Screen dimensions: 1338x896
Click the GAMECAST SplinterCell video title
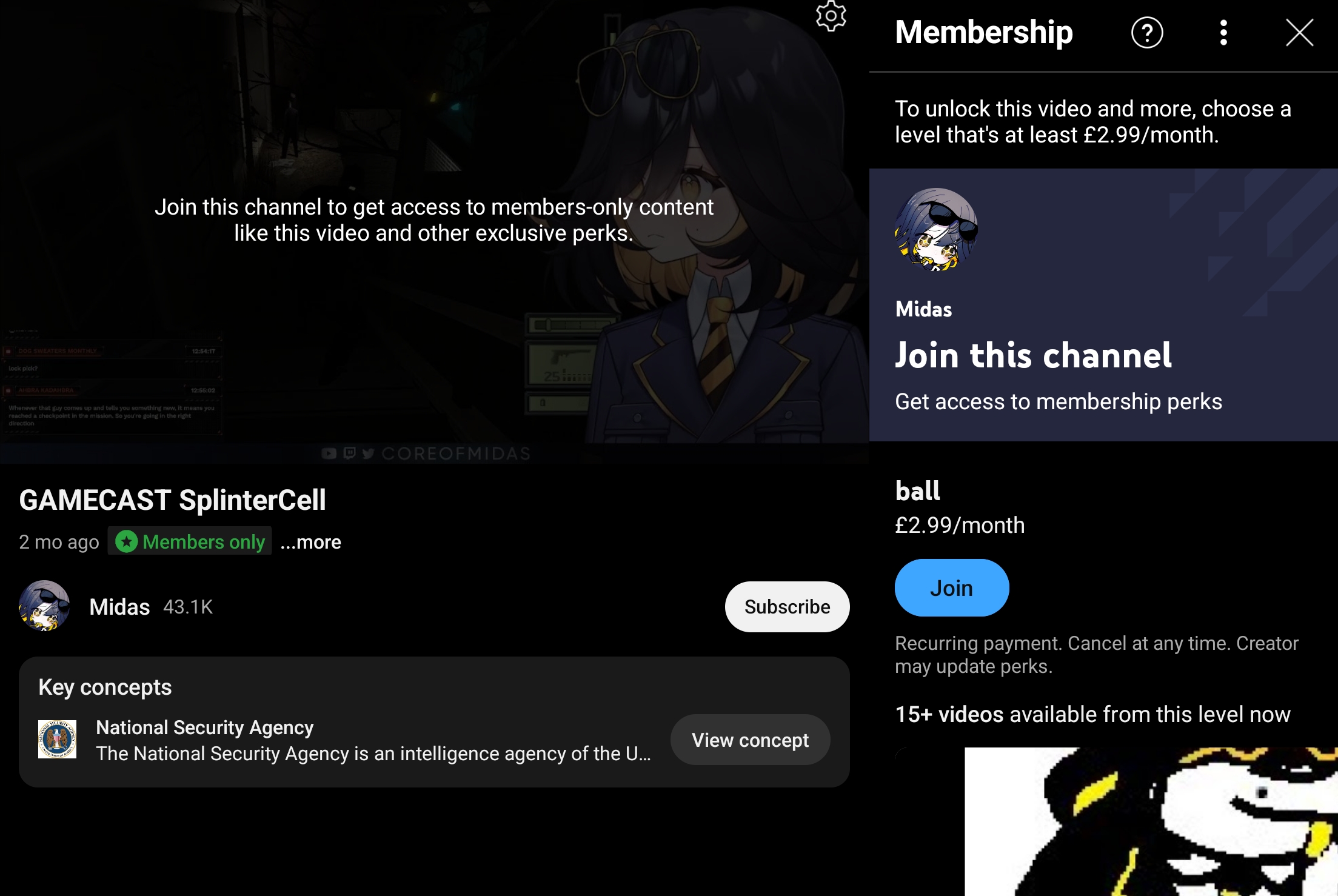click(x=173, y=500)
